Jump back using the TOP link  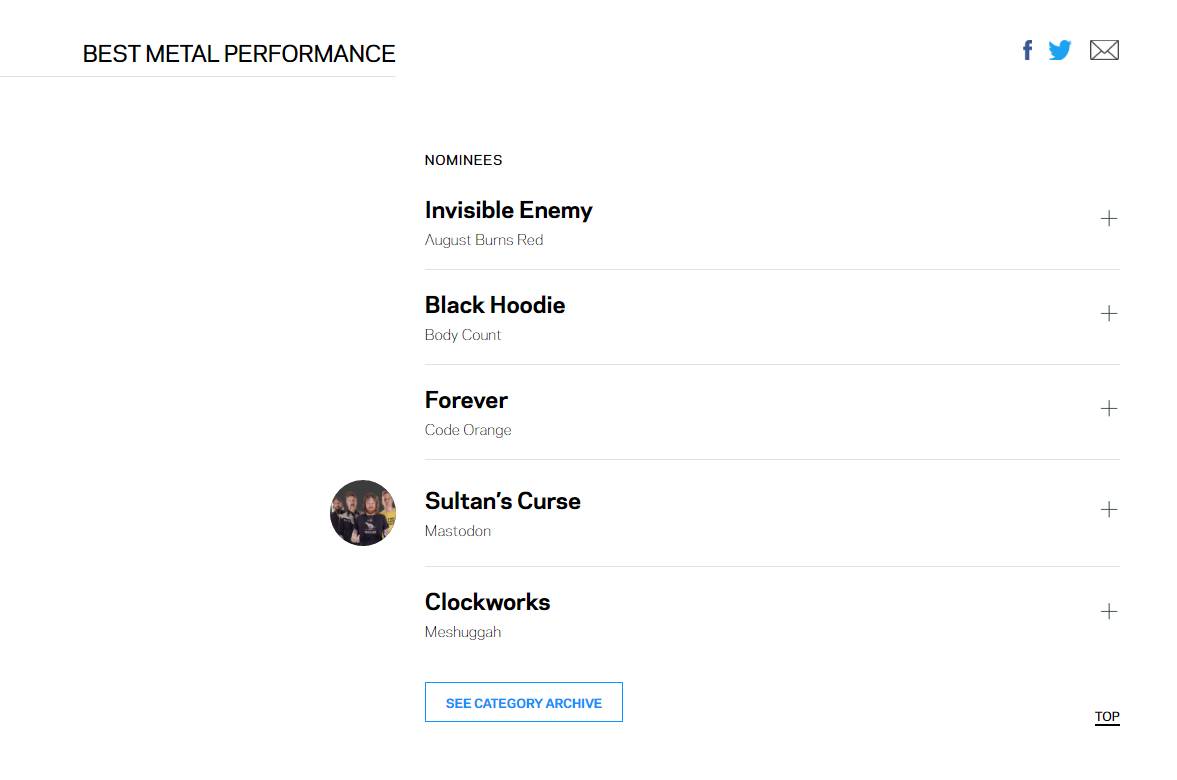(x=1107, y=717)
